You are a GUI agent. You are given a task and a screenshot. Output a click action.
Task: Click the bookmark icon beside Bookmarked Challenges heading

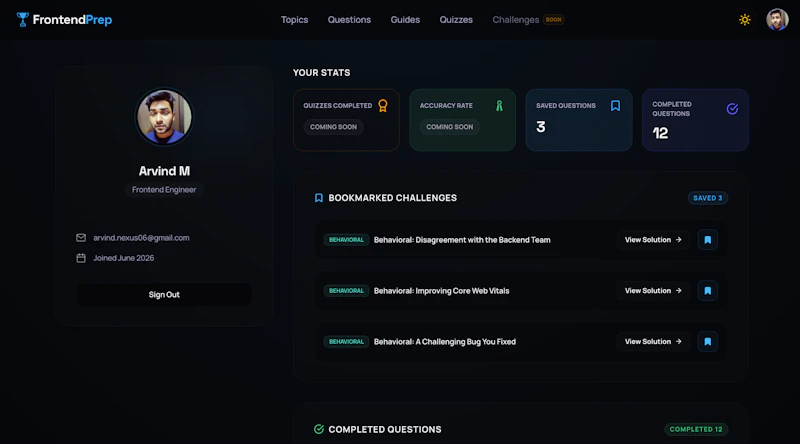[319, 198]
